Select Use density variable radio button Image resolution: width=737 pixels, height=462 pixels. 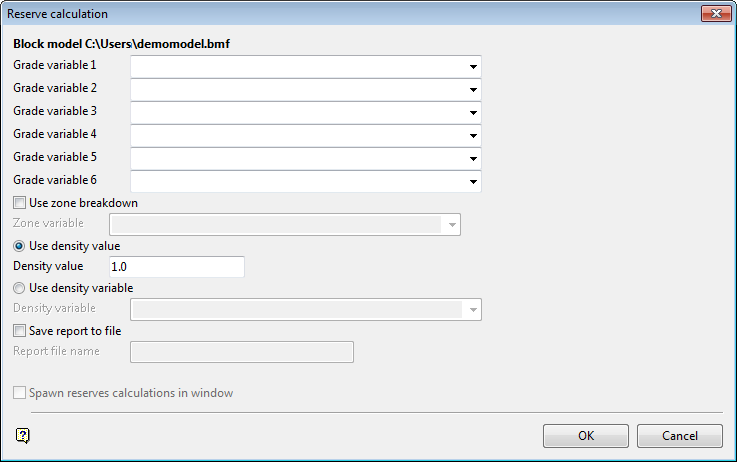pos(19,288)
